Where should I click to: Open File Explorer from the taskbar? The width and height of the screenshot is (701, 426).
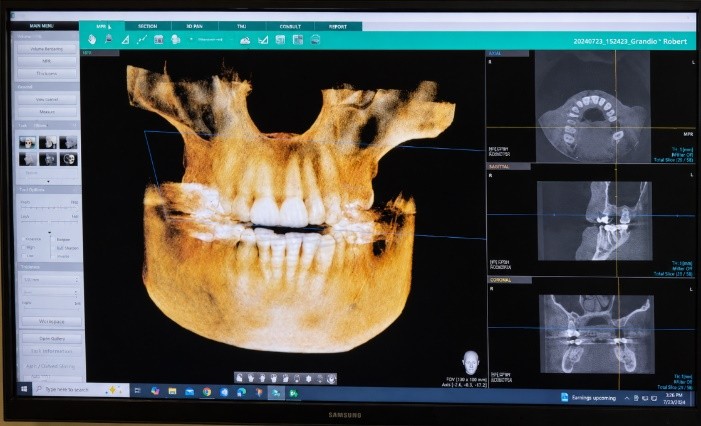point(172,392)
